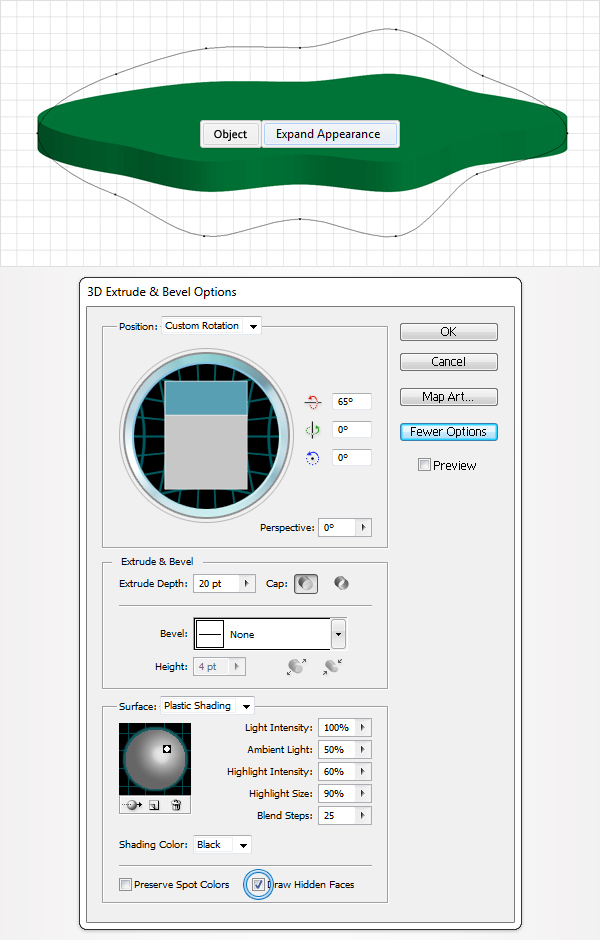Click Highlight Intensity 60% field

tap(337, 772)
